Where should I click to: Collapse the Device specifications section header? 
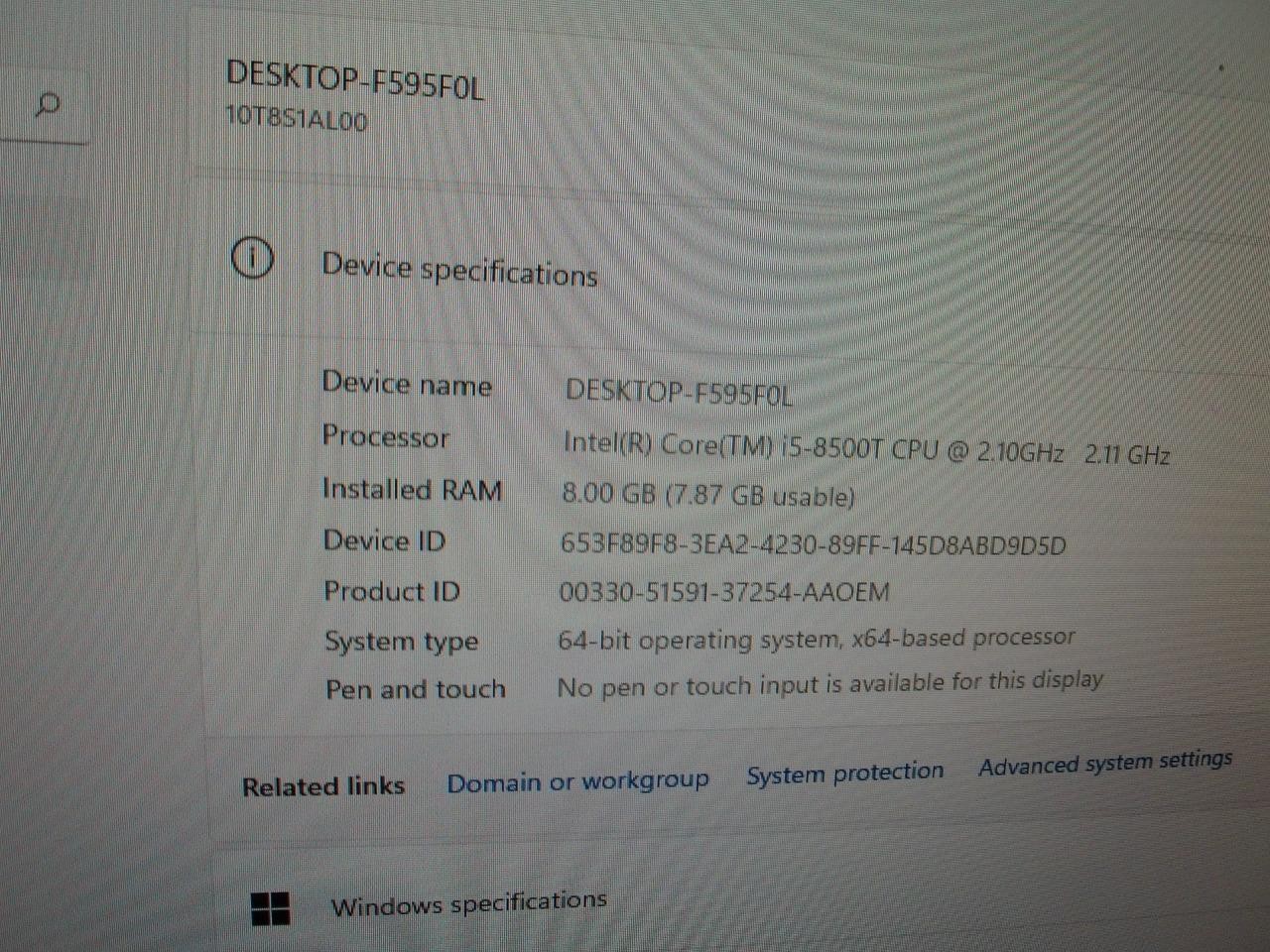[459, 270]
